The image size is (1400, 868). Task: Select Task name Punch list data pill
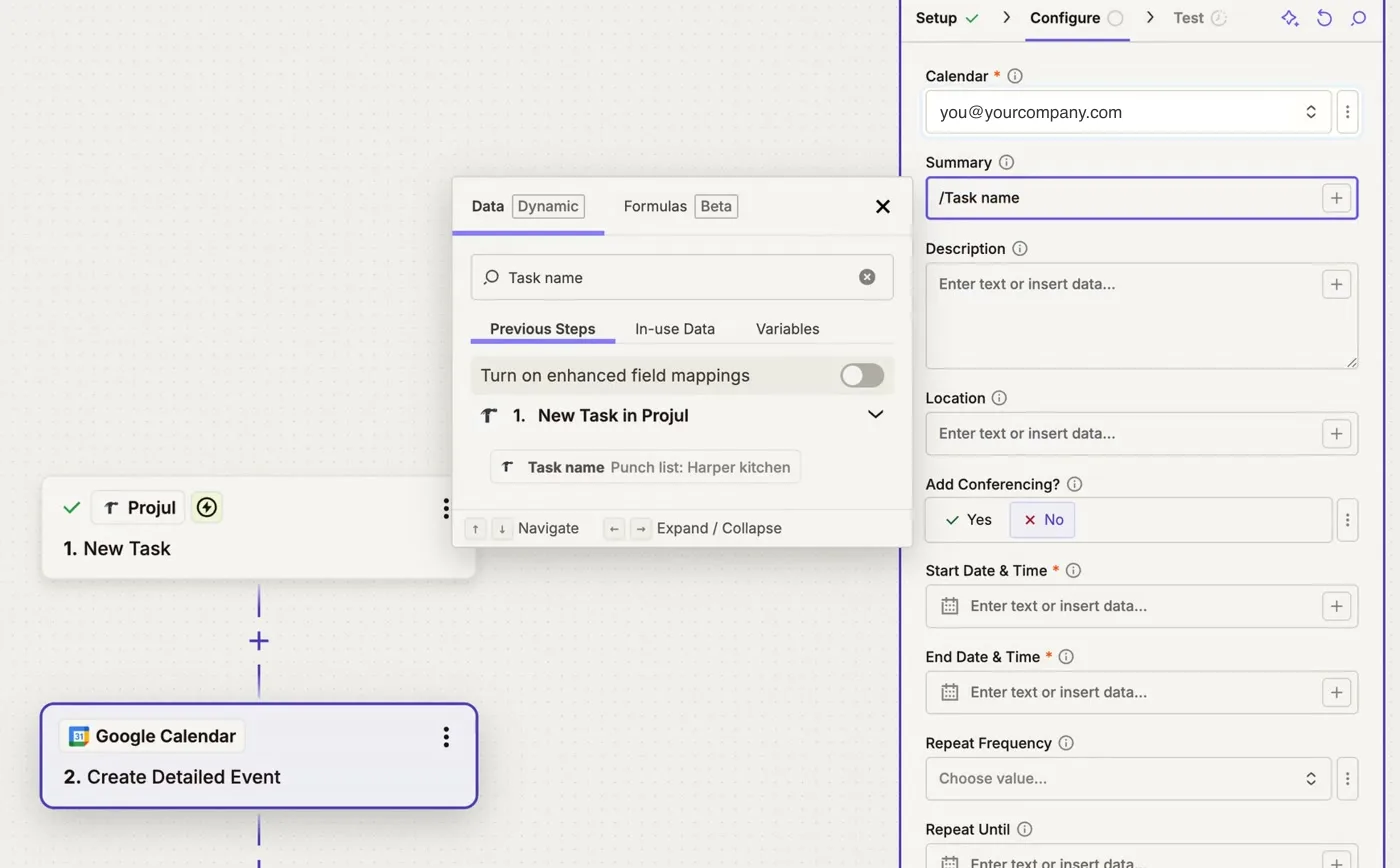tap(645, 467)
